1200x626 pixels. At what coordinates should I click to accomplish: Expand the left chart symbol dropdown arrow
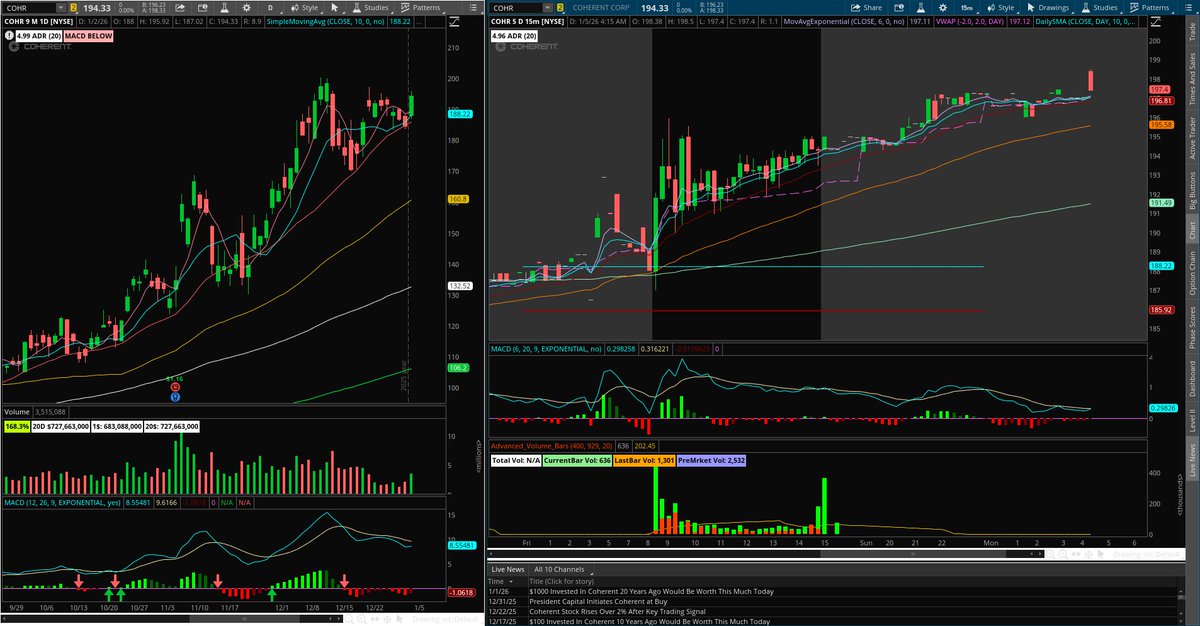(61, 8)
